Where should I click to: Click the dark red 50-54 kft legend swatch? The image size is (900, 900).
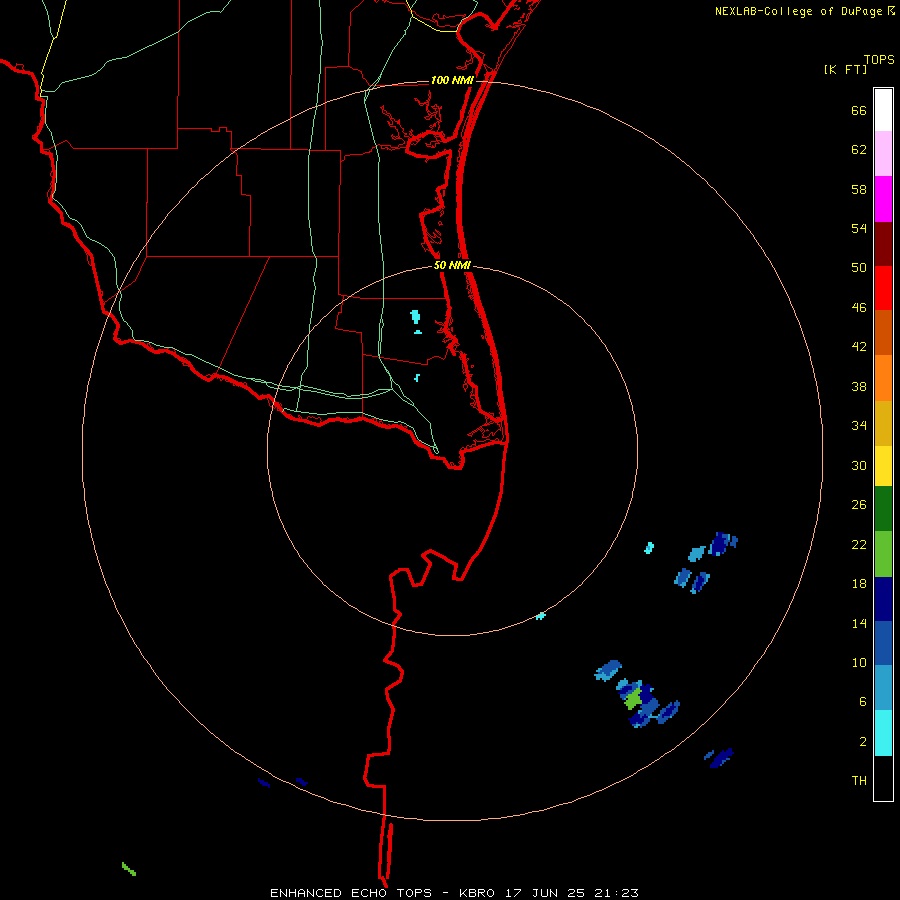click(883, 244)
